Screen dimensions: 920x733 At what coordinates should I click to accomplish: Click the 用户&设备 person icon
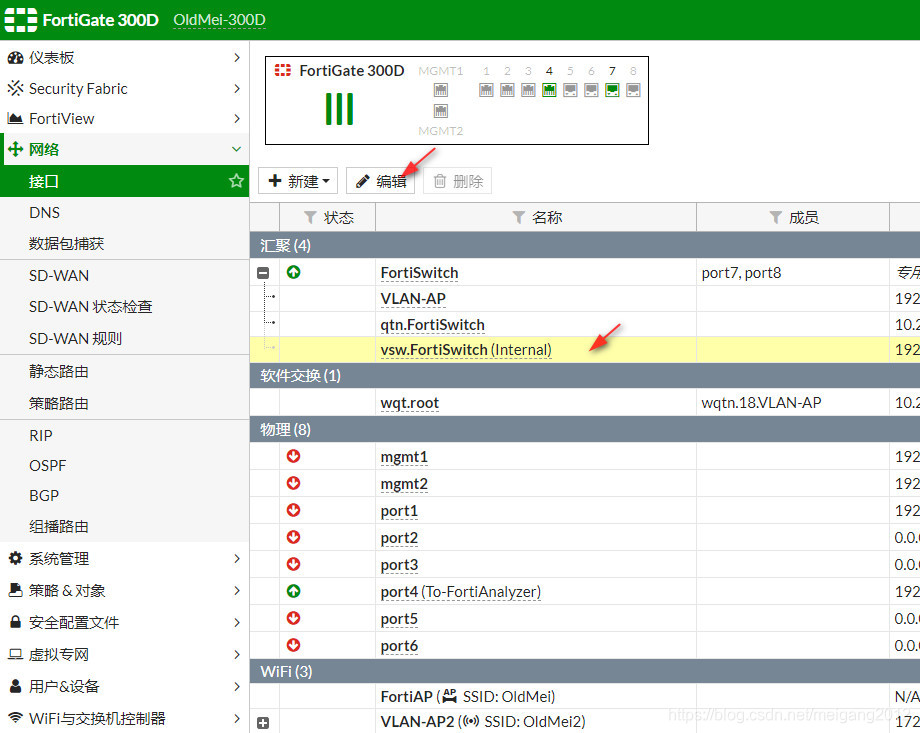tap(15, 685)
